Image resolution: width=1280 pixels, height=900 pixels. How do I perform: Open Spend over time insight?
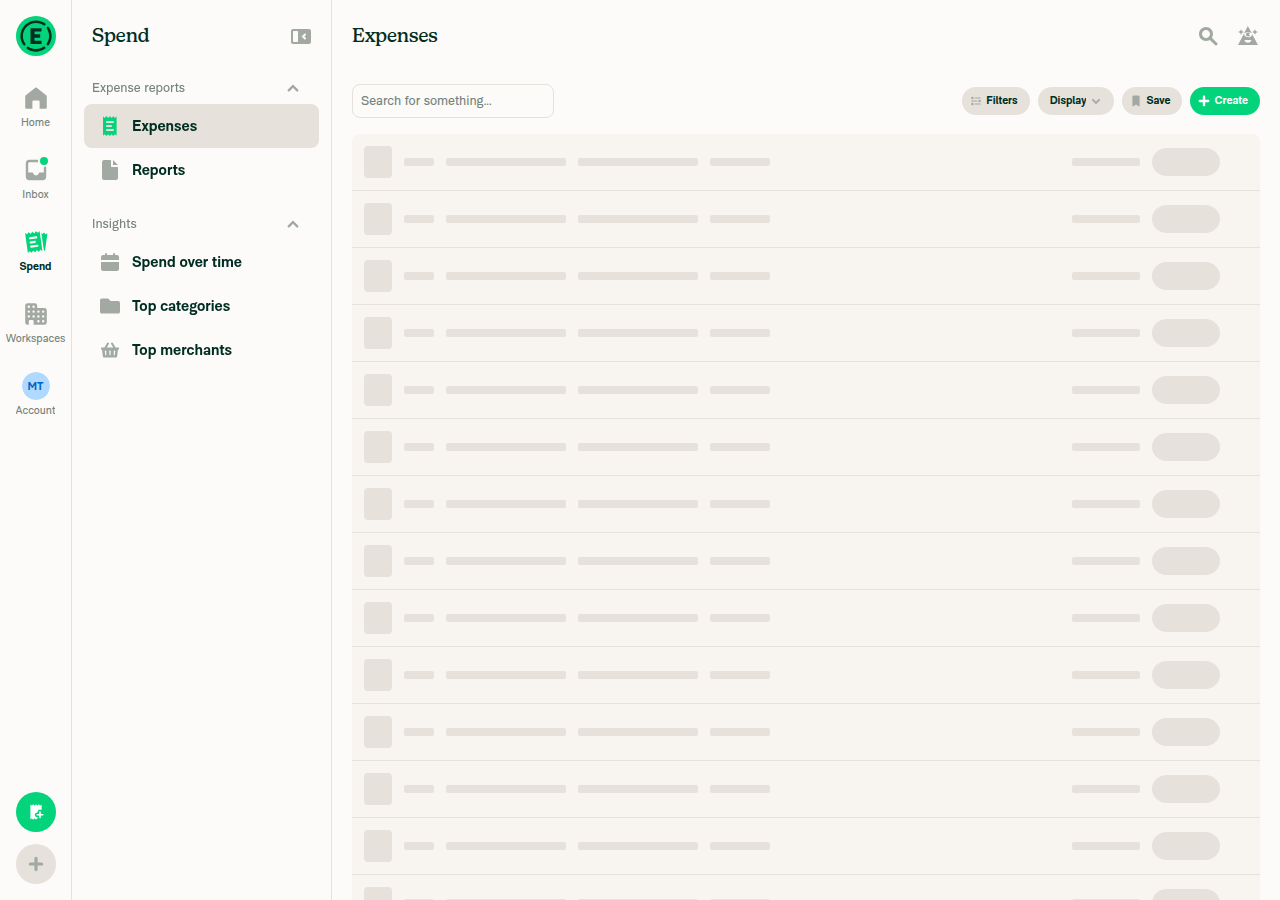point(201,262)
